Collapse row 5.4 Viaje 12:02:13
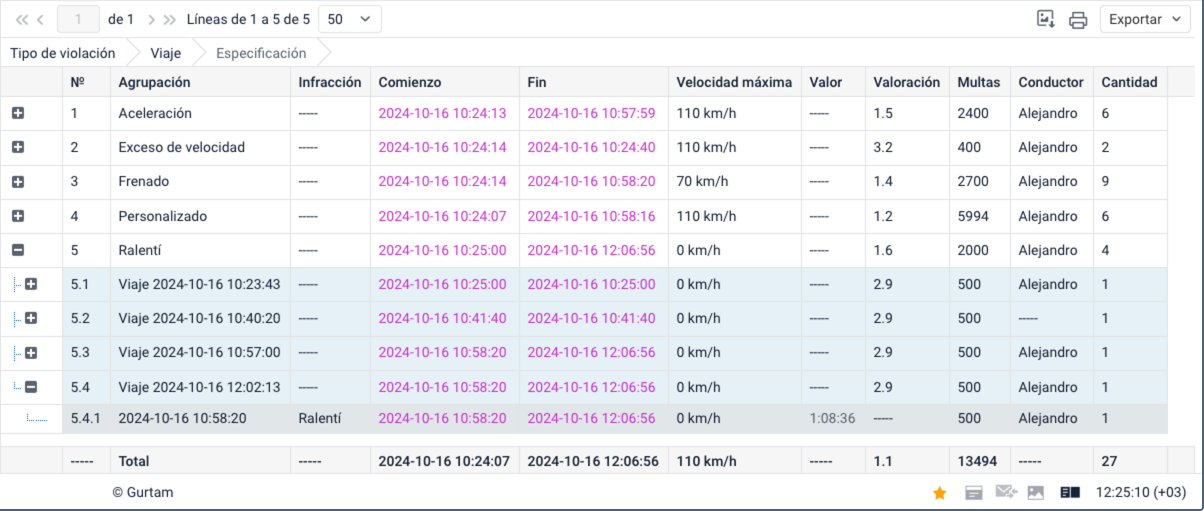1204x511 pixels. (31, 387)
